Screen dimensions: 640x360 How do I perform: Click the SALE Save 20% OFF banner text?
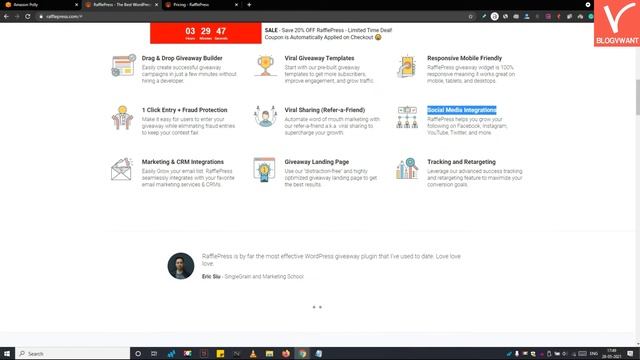tap(328, 33)
